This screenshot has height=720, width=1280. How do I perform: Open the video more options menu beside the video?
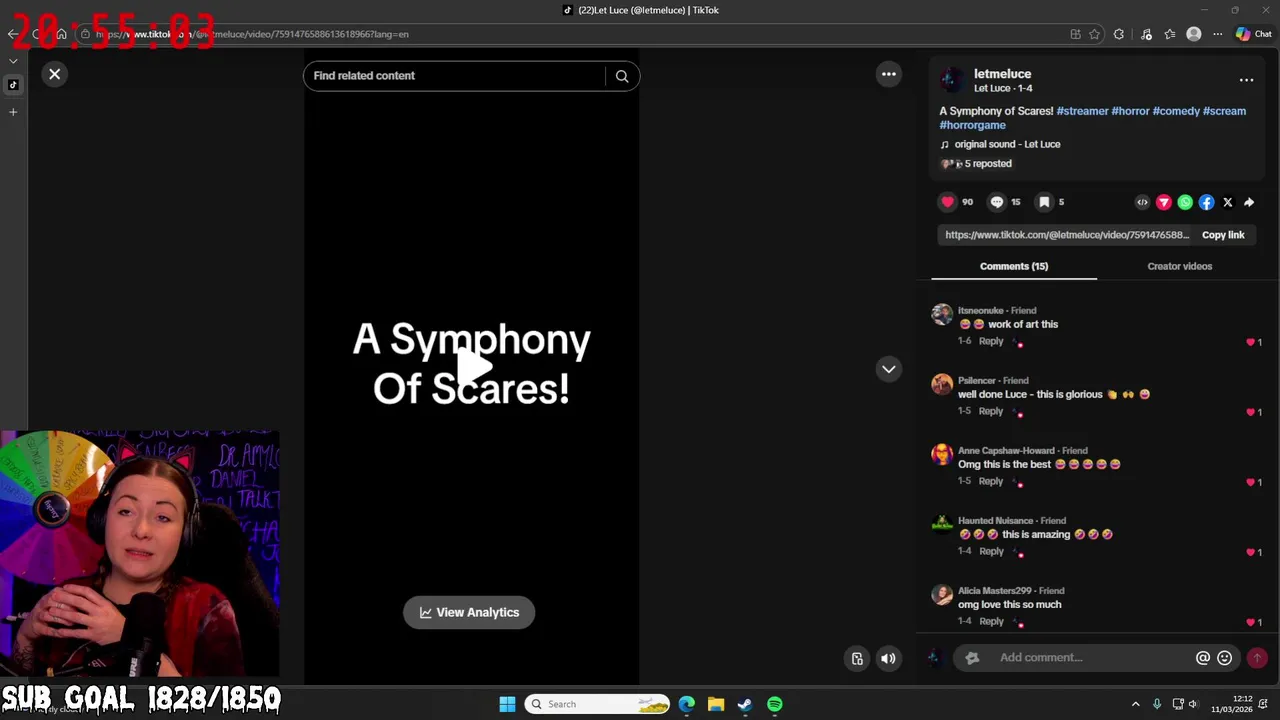point(888,74)
